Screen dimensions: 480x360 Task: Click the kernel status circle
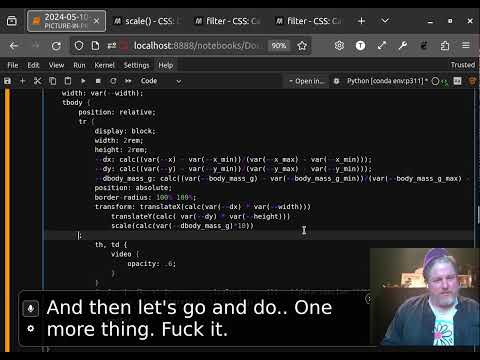[435, 81]
